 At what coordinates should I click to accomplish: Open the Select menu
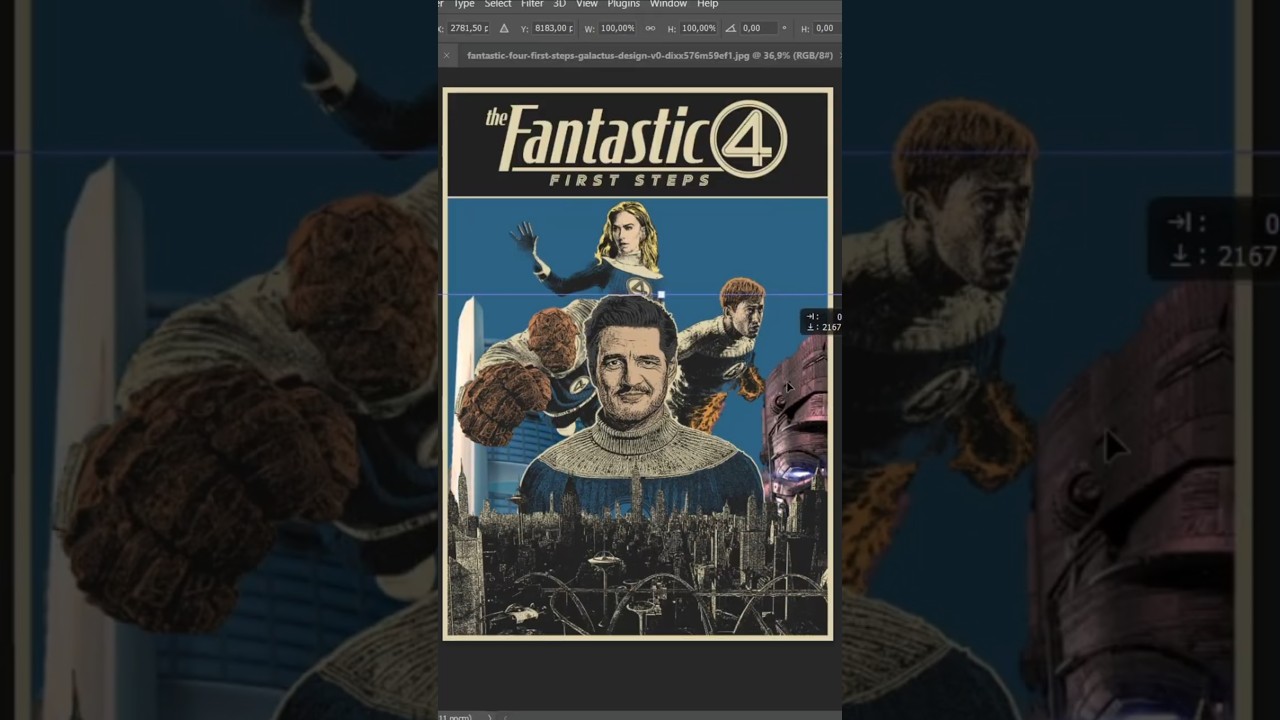click(x=498, y=4)
